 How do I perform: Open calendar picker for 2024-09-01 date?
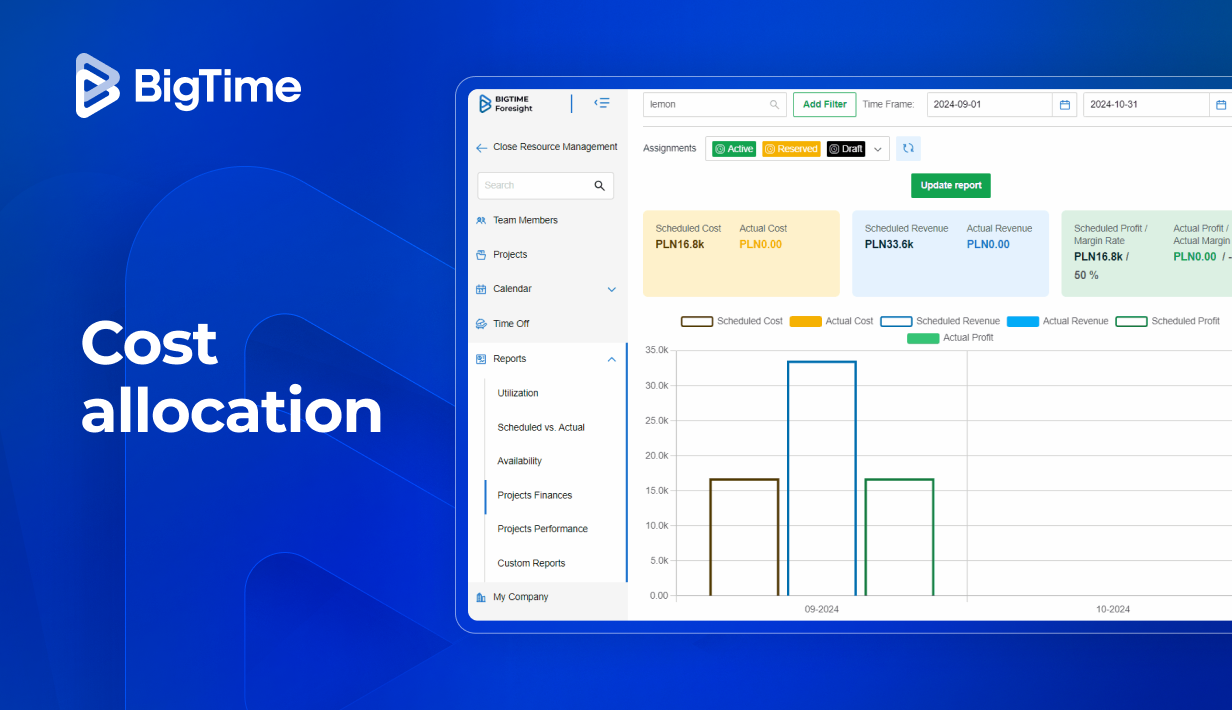tap(1065, 104)
